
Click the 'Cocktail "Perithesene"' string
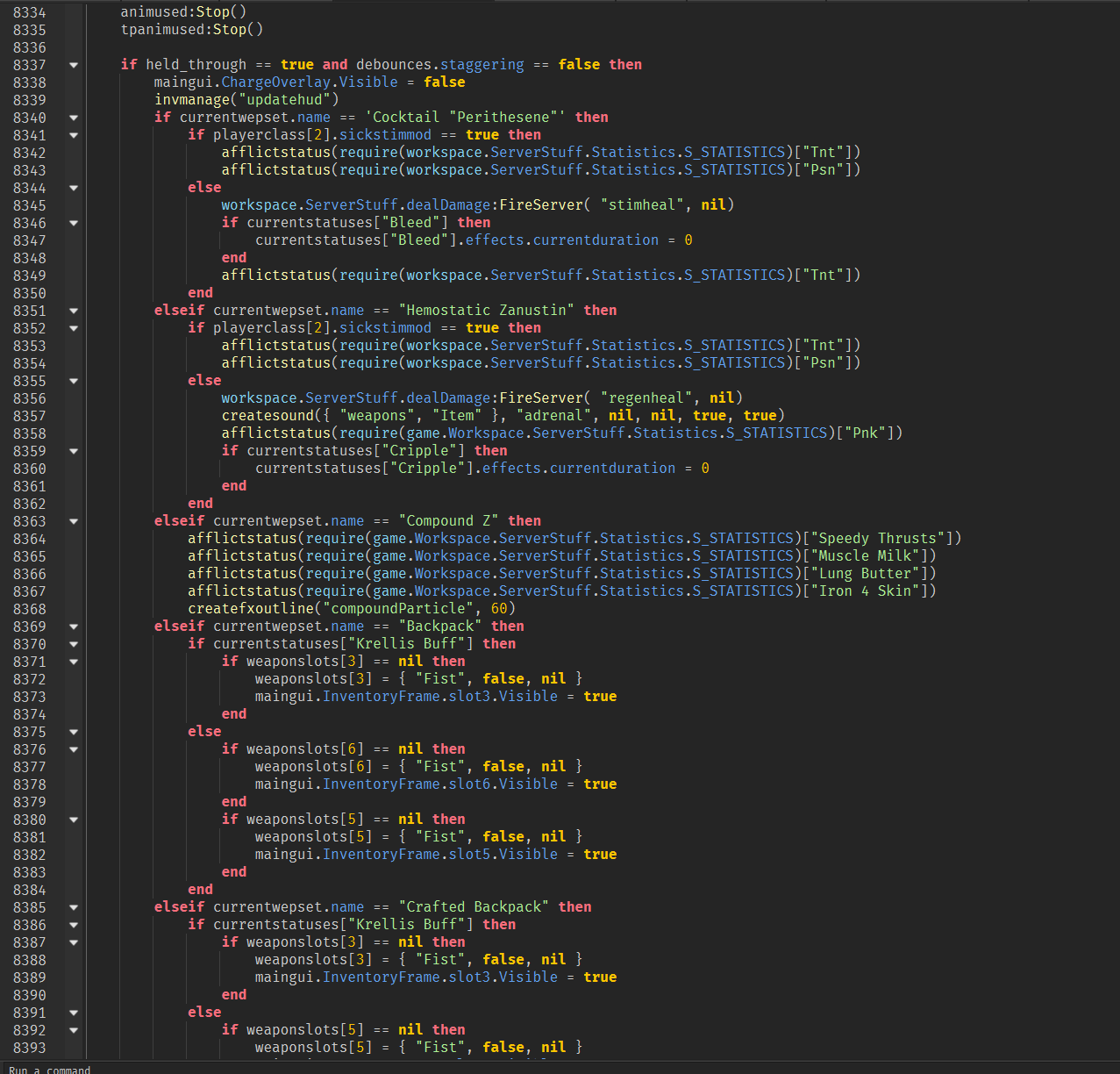466,118
